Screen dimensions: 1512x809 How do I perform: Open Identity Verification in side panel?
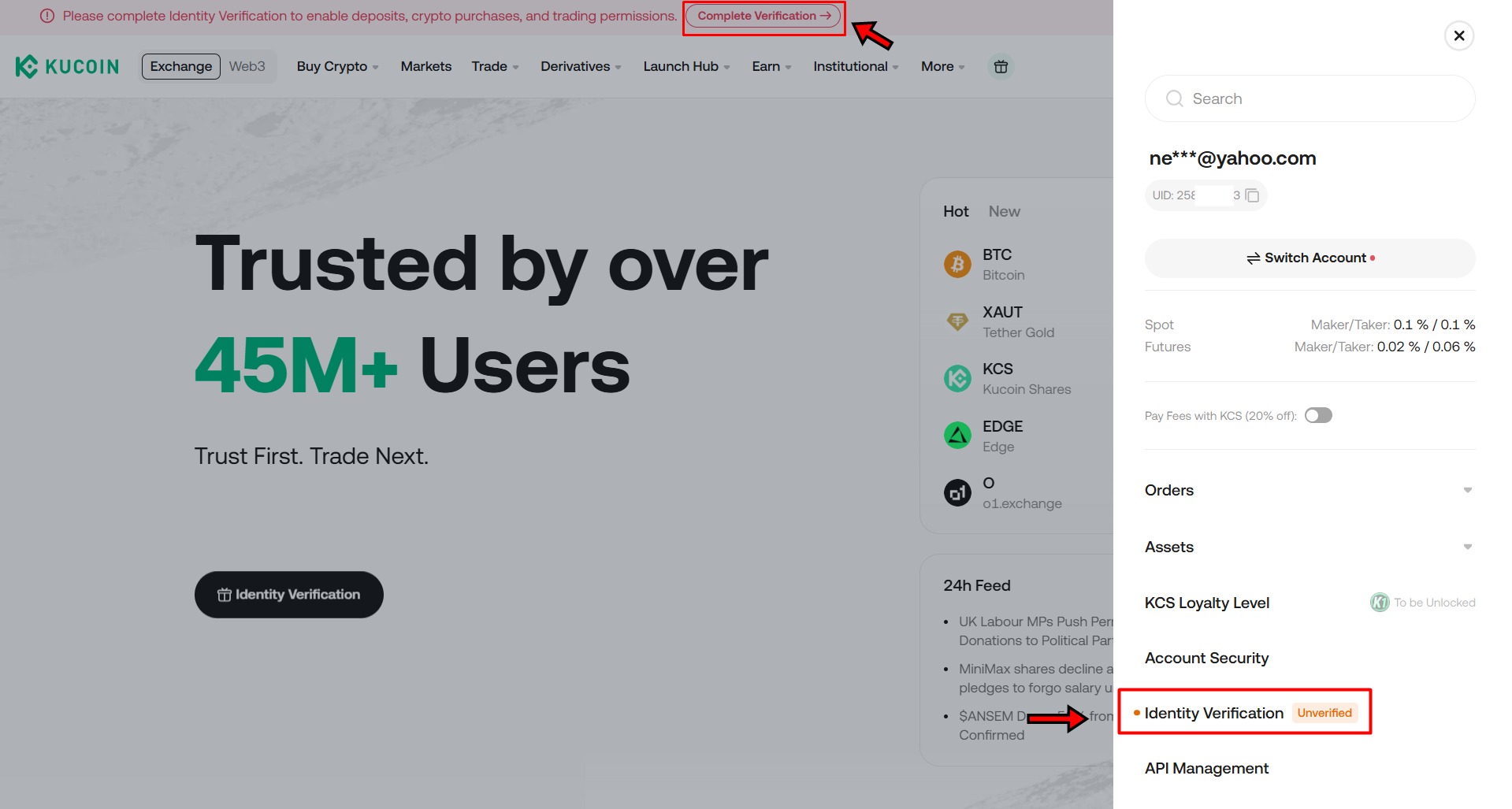click(1214, 713)
